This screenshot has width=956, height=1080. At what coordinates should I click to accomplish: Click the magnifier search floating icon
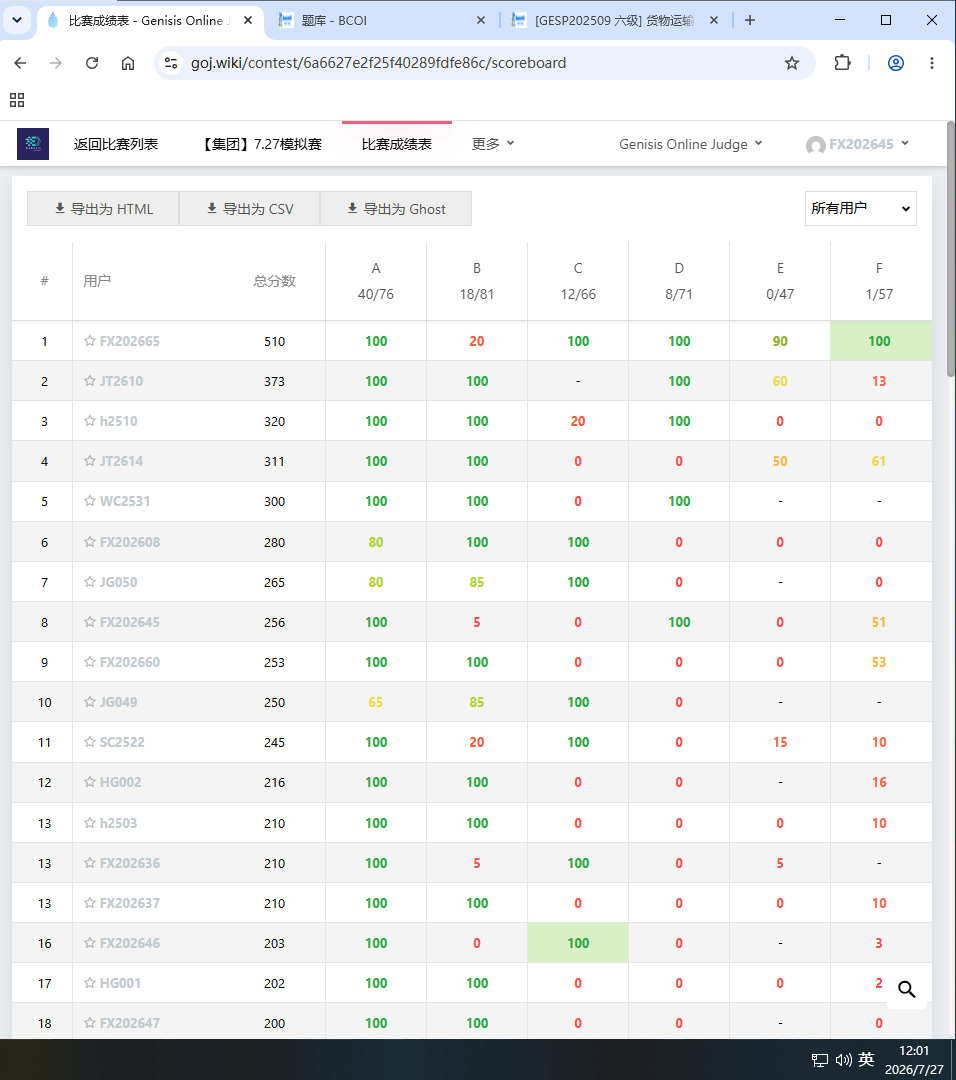pyautogui.click(x=906, y=990)
